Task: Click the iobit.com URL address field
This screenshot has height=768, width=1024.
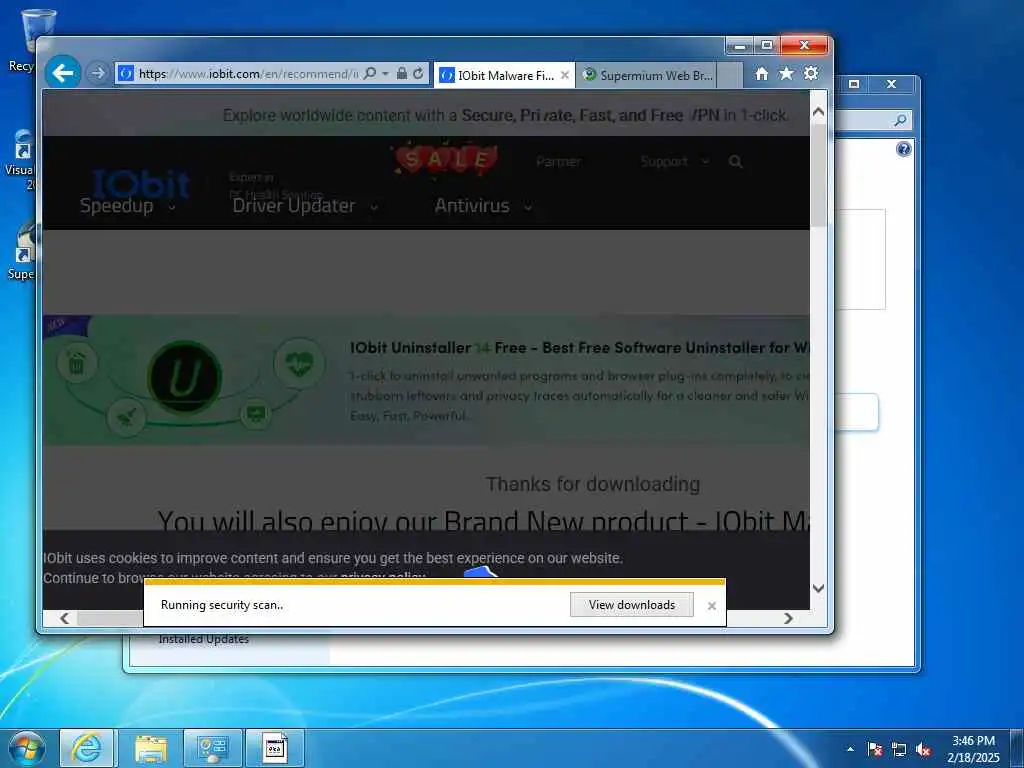Action: (x=248, y=74)
